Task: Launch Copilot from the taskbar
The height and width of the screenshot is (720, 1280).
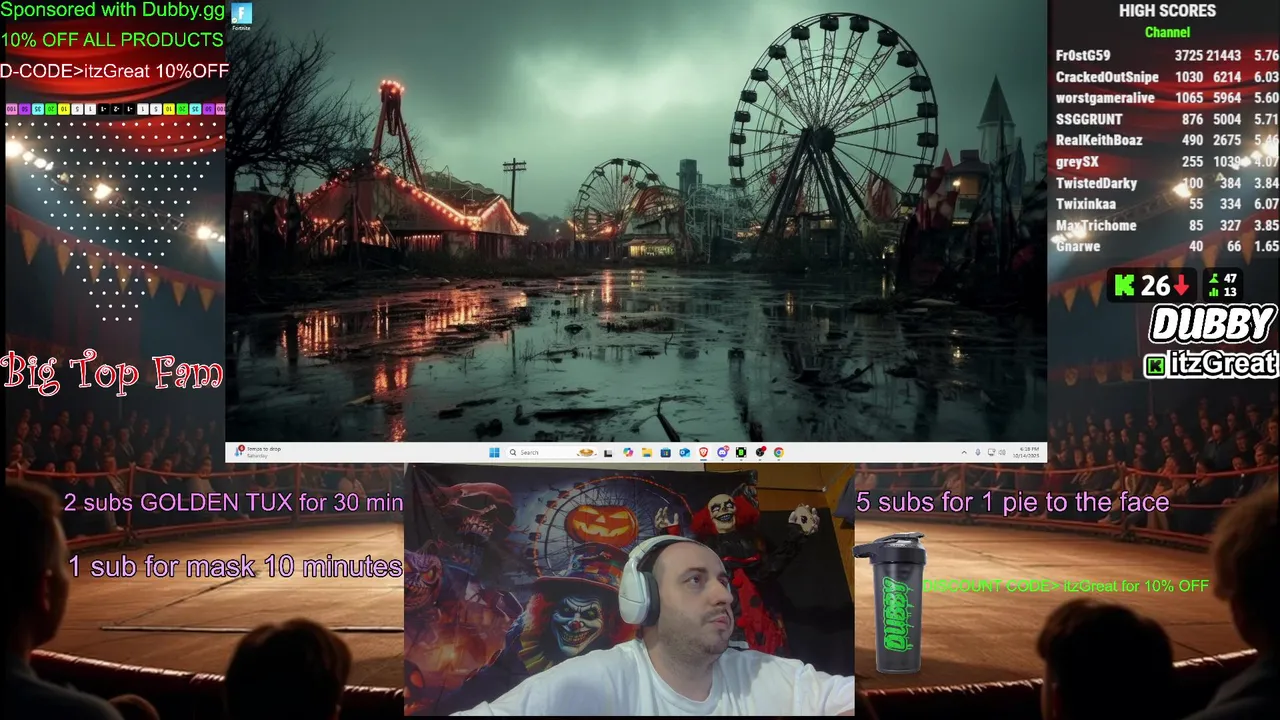Action: (628, 452)
